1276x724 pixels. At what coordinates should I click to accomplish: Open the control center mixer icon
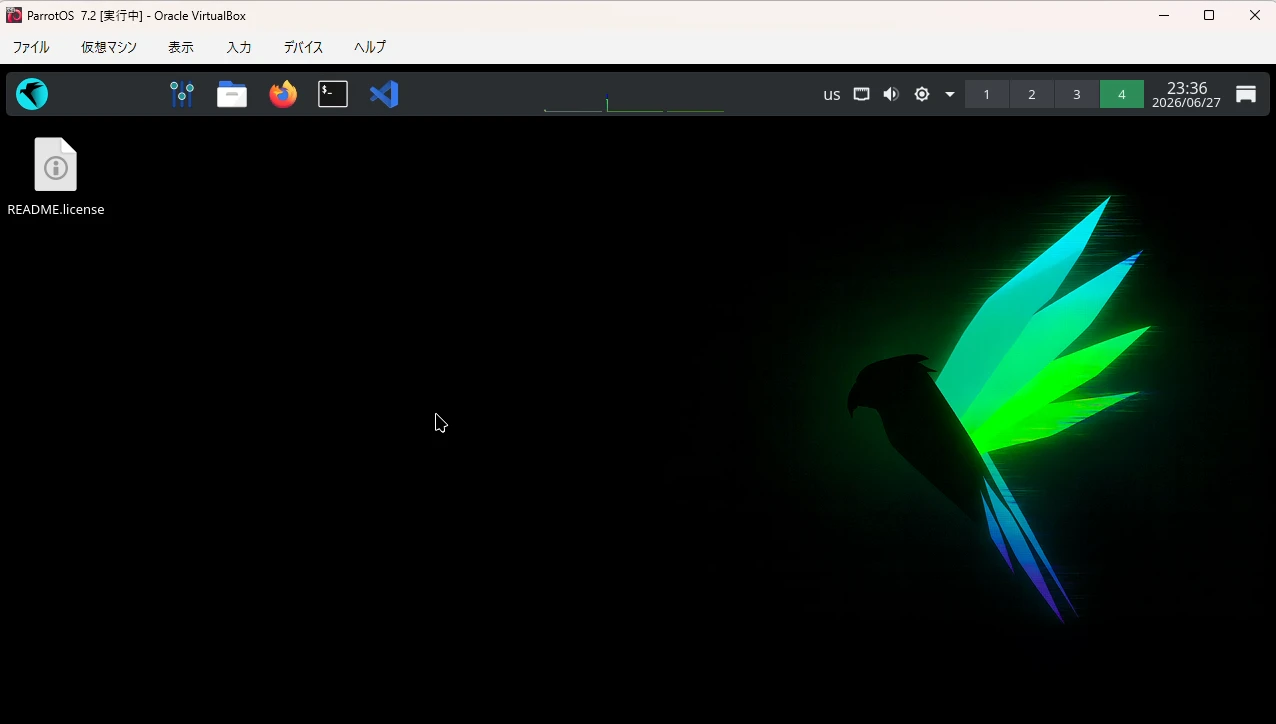[x=182, y=94]
